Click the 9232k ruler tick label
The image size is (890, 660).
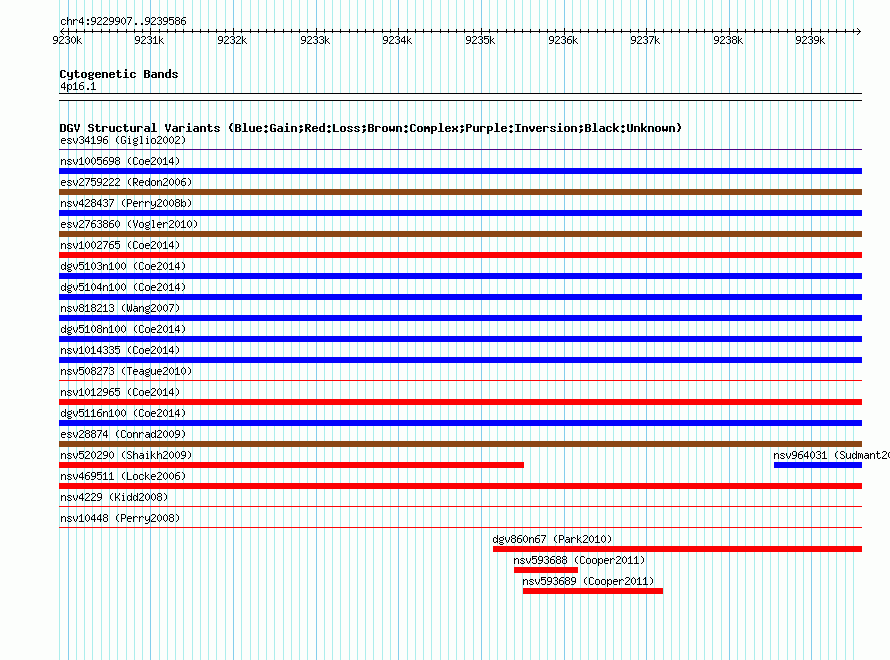coord(232,40)
